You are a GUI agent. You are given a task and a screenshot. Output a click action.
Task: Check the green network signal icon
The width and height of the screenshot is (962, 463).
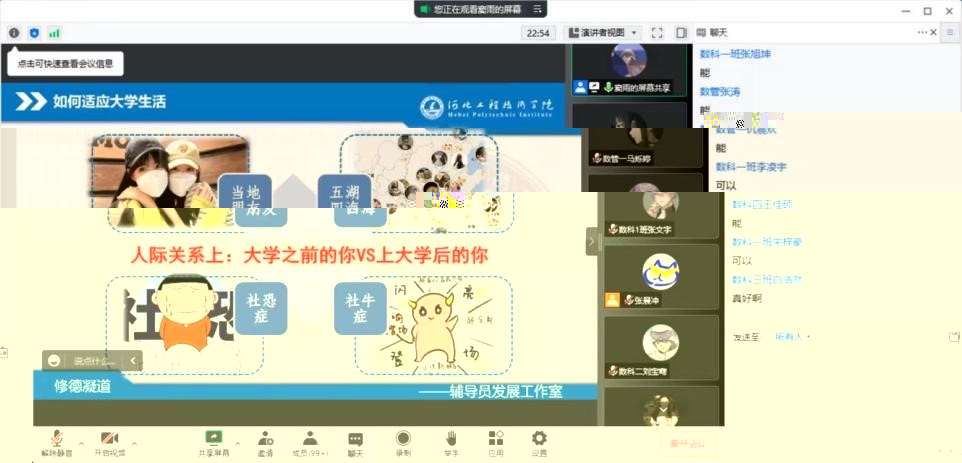point(54,33)
